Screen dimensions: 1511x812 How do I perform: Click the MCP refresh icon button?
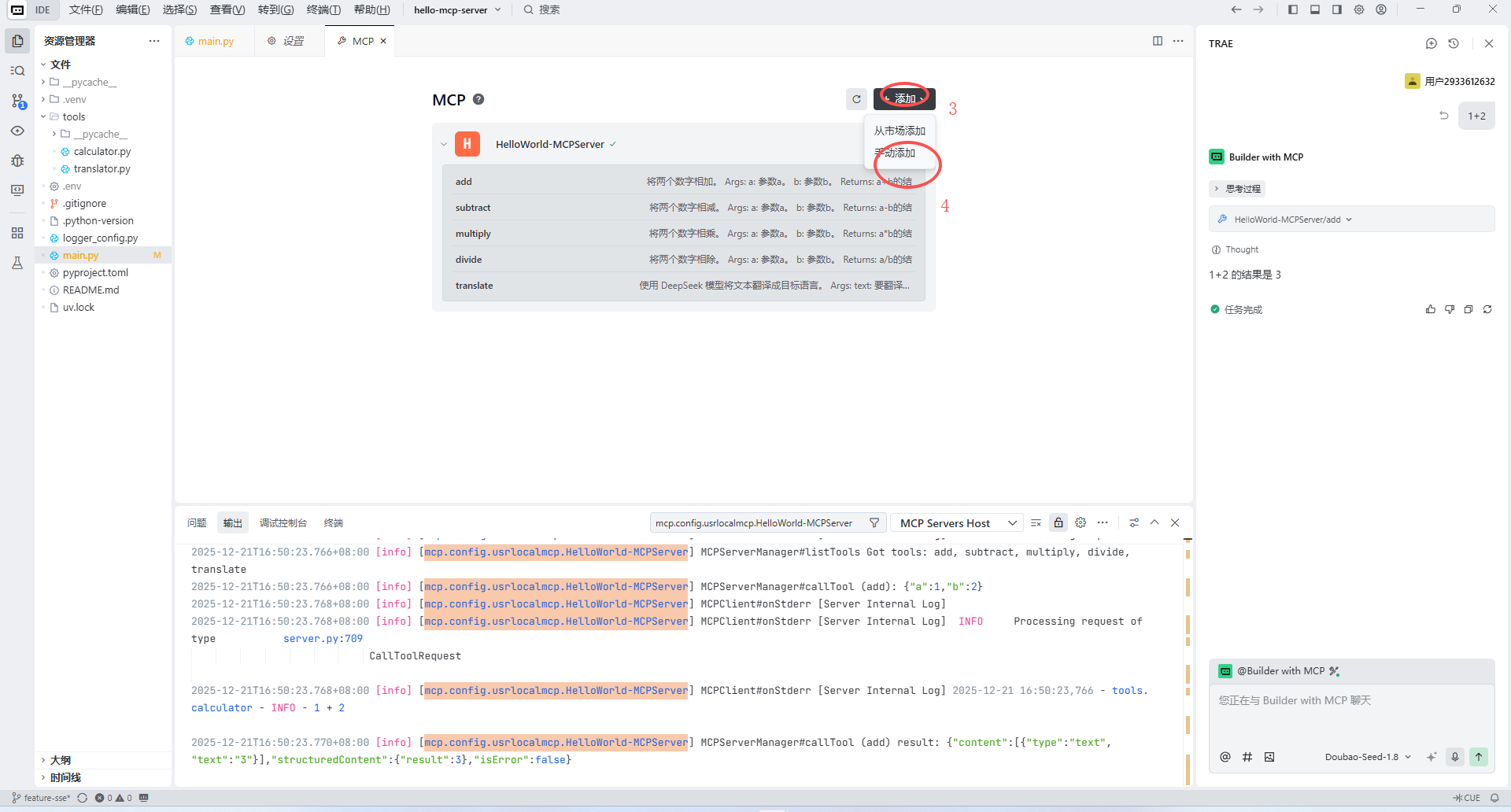(856, 99)
